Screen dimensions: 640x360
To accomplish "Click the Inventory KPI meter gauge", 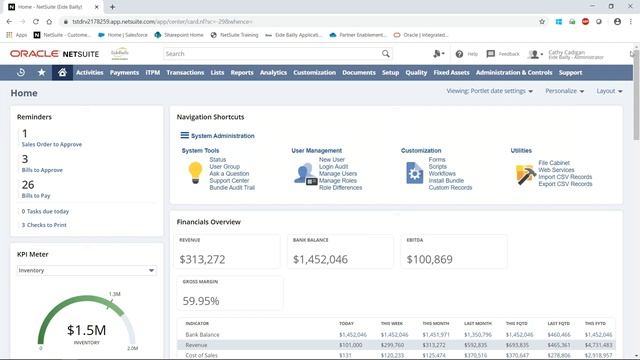I will tap(87, 320).
